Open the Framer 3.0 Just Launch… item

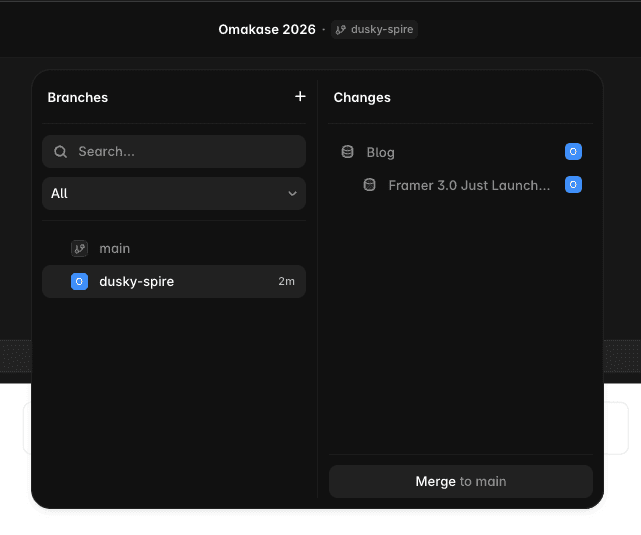click(461, 185)
